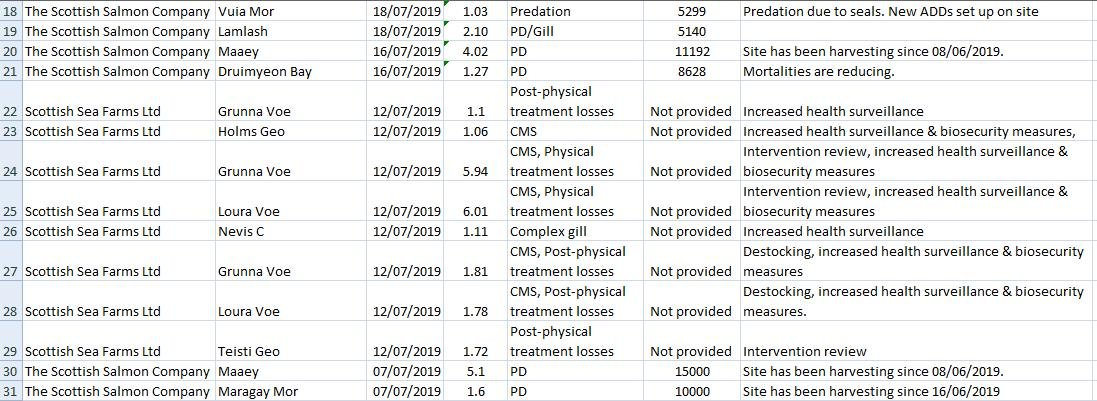This screenshot has height=401, width=1097.
Task: Click the PD/Gill cause cell
Action: click(535, 31)
